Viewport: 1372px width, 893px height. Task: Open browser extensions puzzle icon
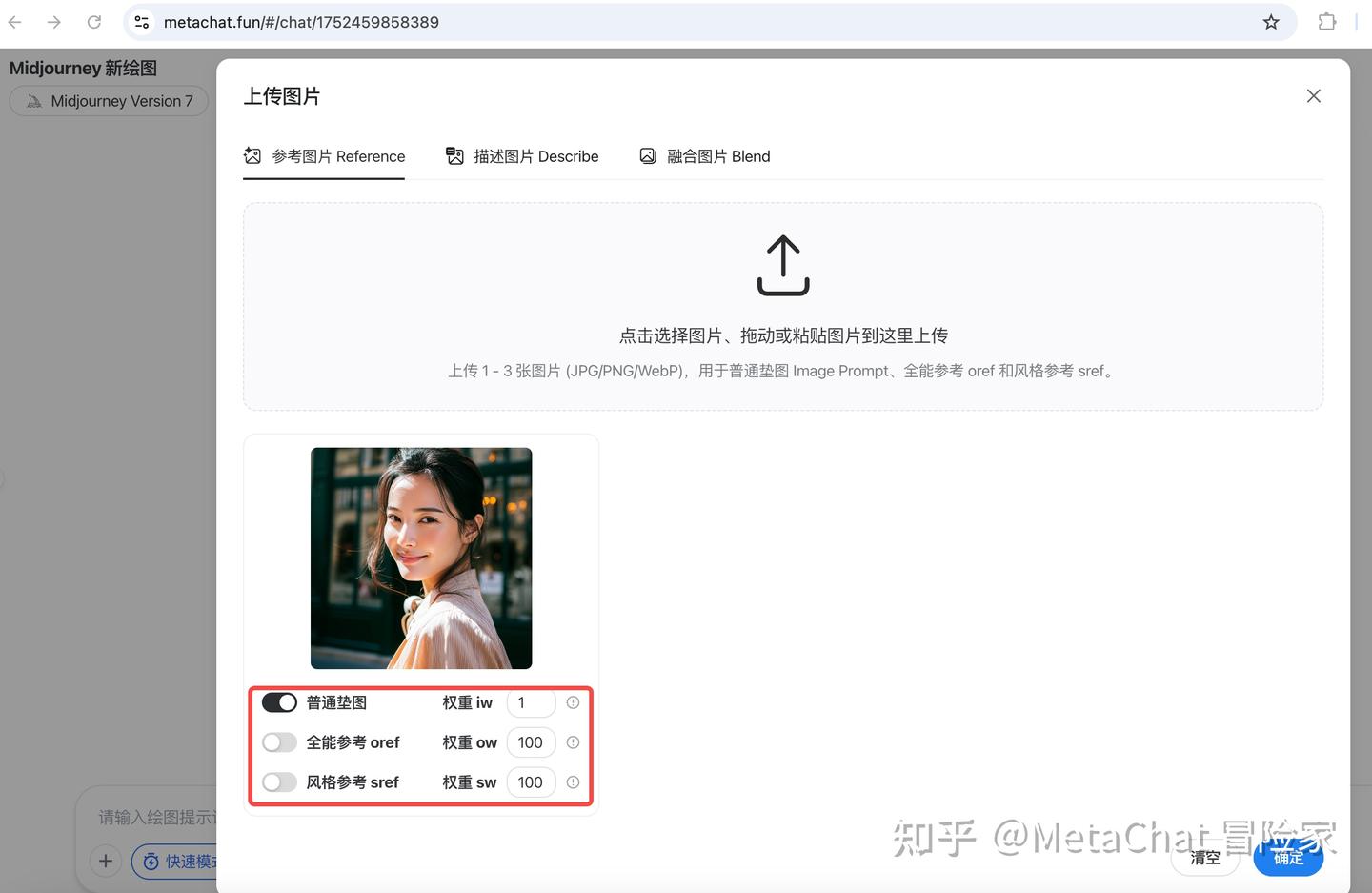tap(1326, 21)
